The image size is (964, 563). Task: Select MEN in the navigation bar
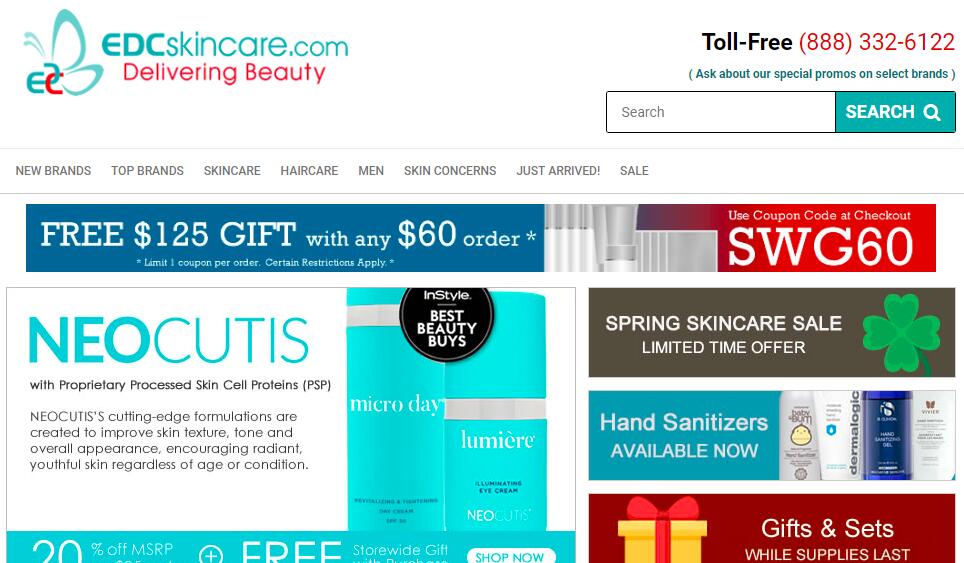(x=371, y=171)
